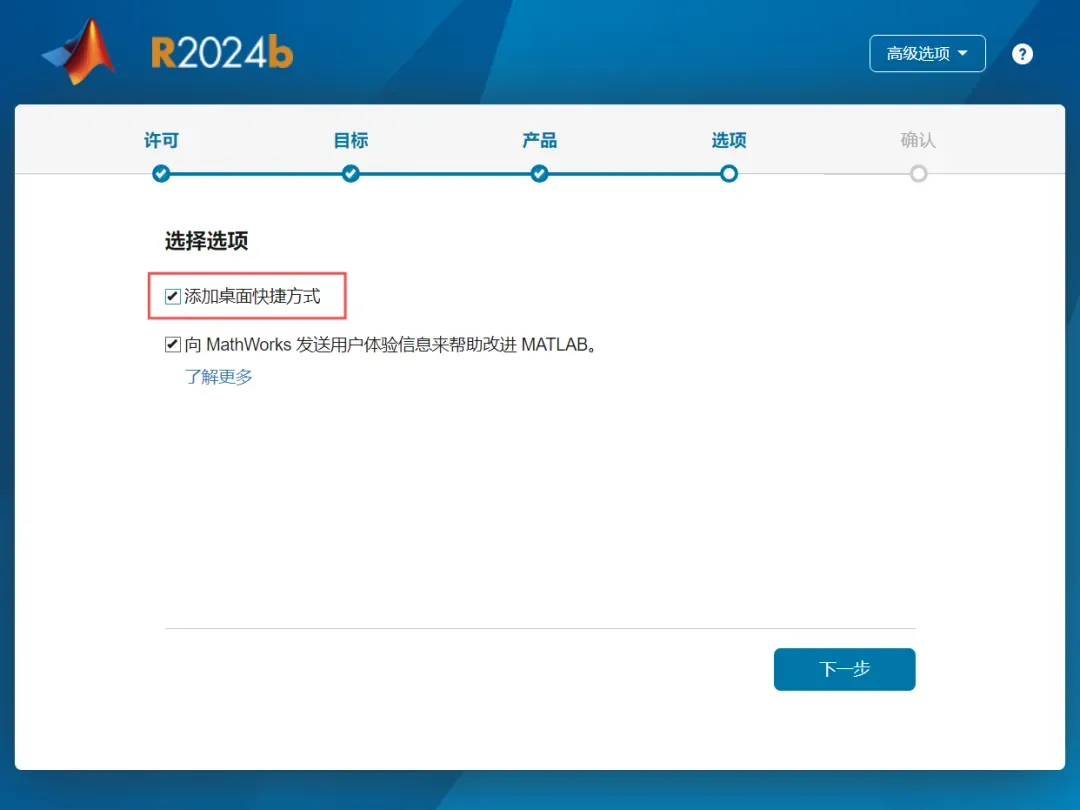Select the 确认 step label

pos(918,141)
